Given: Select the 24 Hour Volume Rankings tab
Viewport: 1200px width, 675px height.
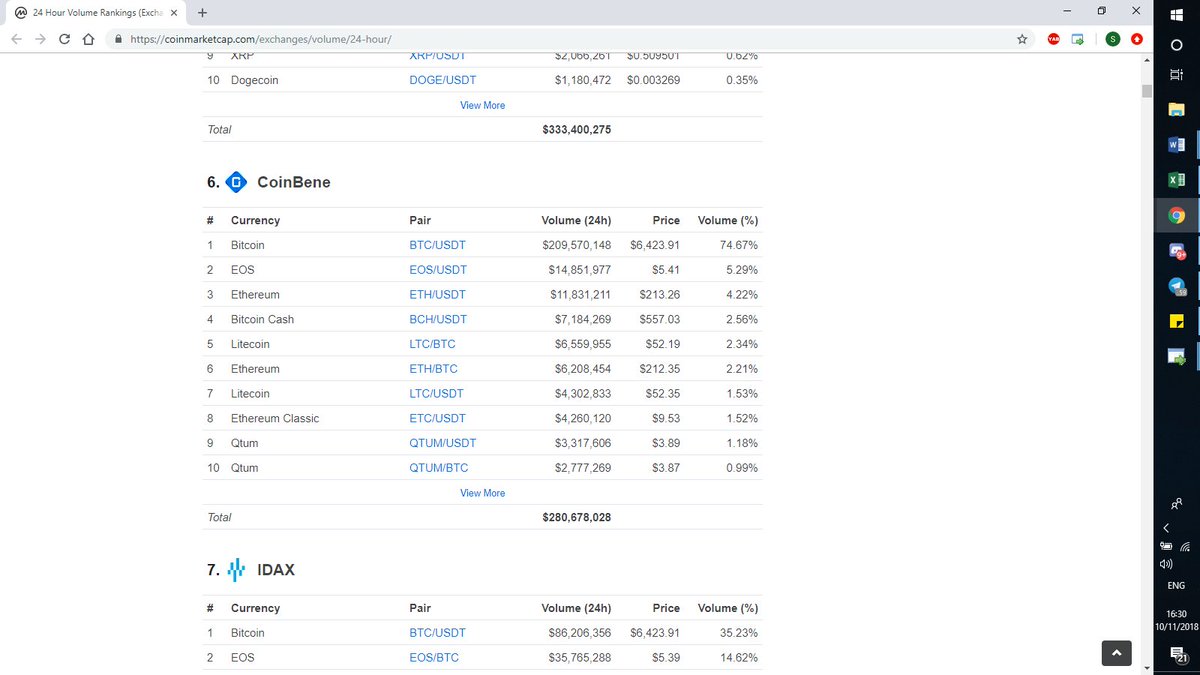Looking at the screenshot, I should pos(97,13).
